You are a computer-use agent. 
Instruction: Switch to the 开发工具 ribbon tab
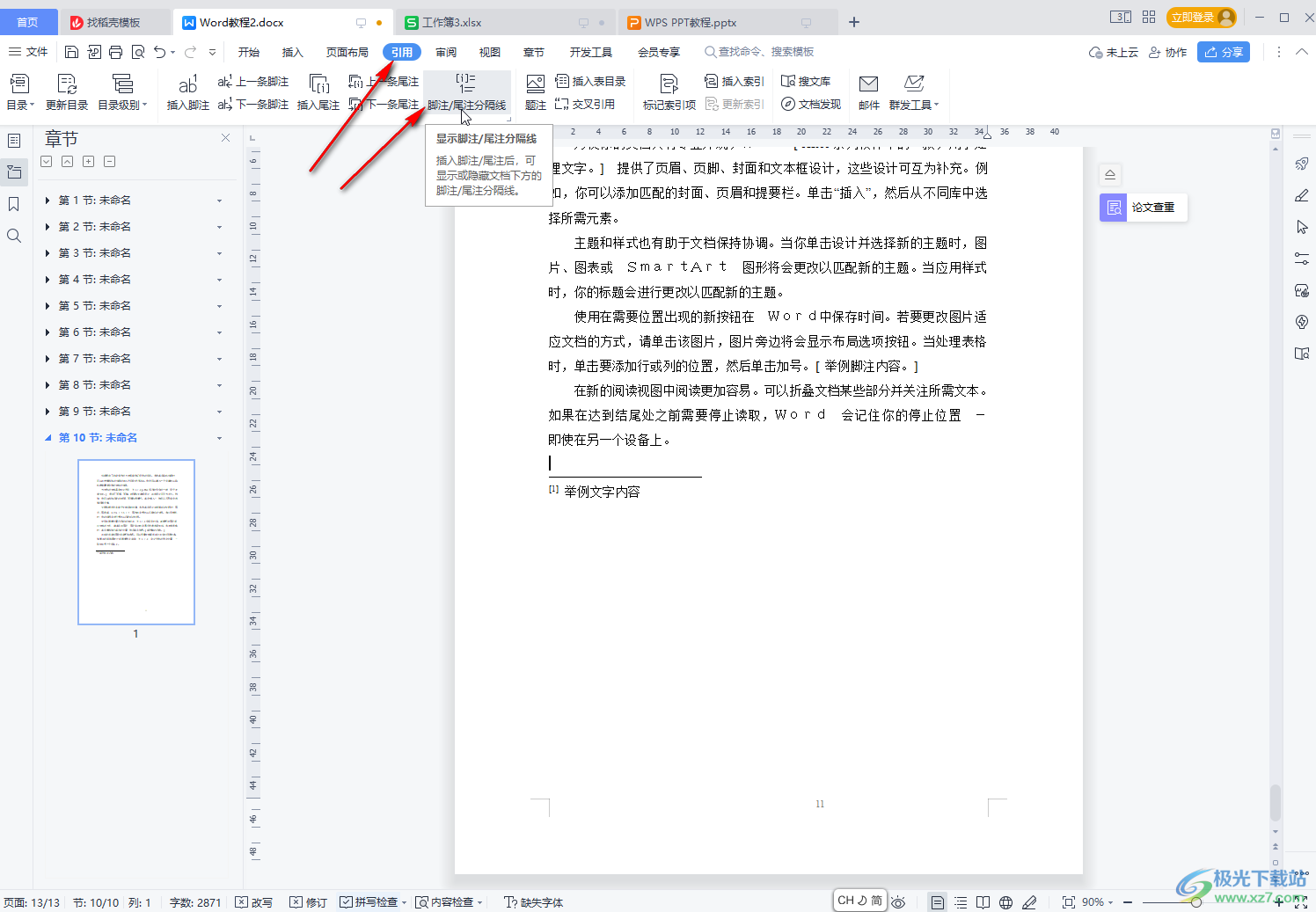[591, 52]
